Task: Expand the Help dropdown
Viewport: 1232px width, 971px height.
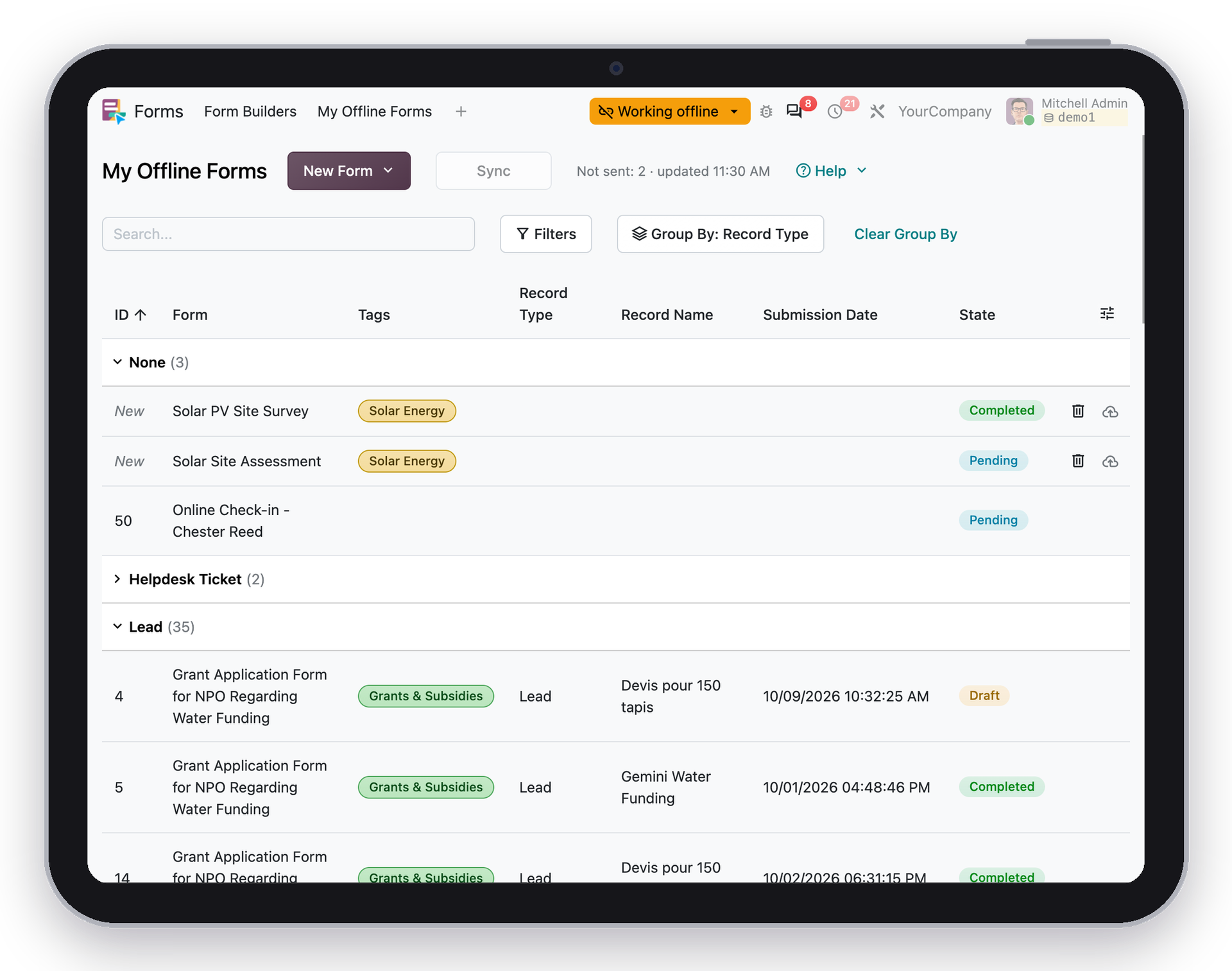Action: pyautogui.click(x=832, y=171)
